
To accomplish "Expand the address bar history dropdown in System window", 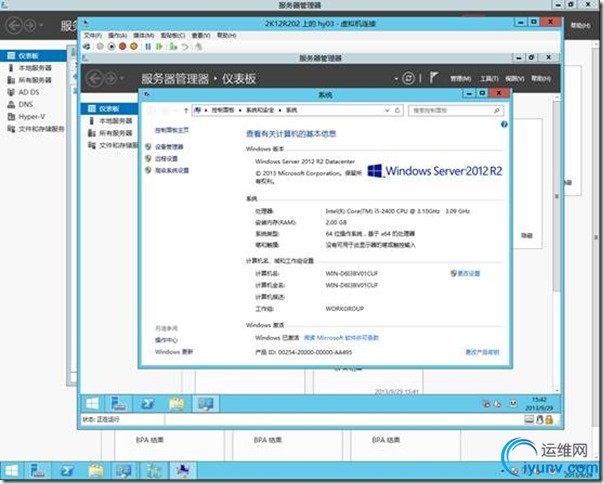I will point(387,111).
